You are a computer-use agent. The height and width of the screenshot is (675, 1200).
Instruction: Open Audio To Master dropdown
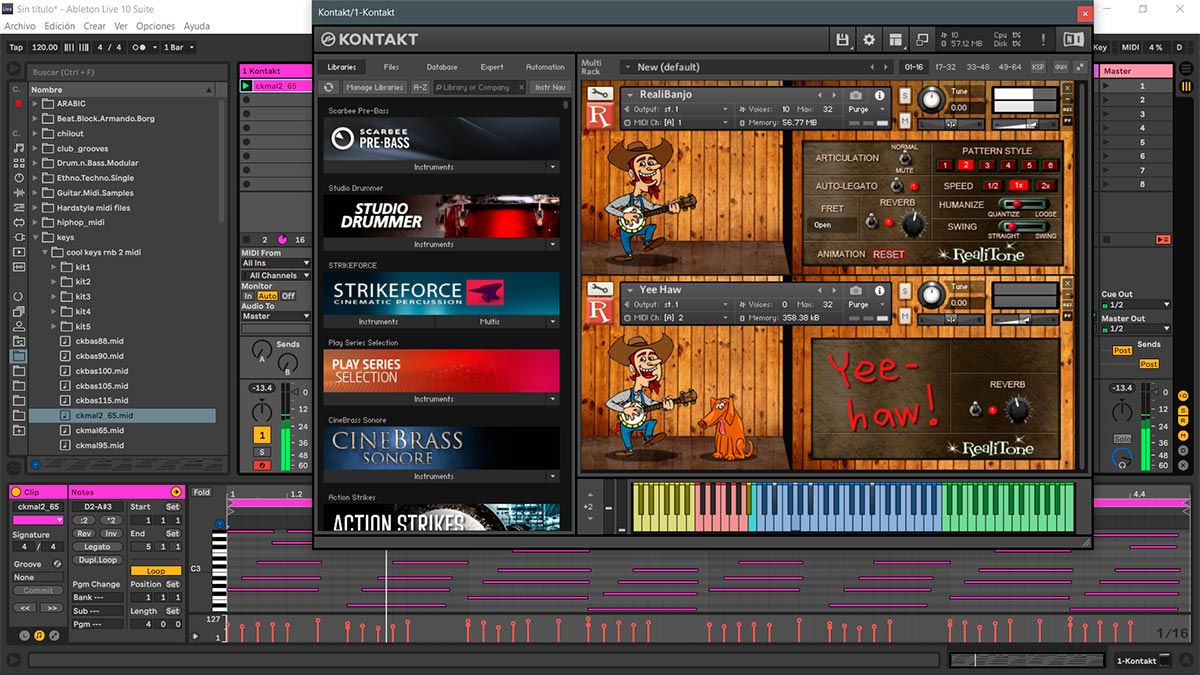[276, 316]
